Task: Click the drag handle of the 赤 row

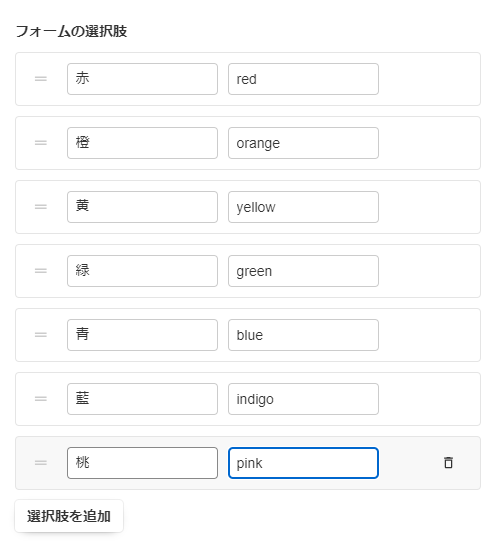Action: coord(41,79)
